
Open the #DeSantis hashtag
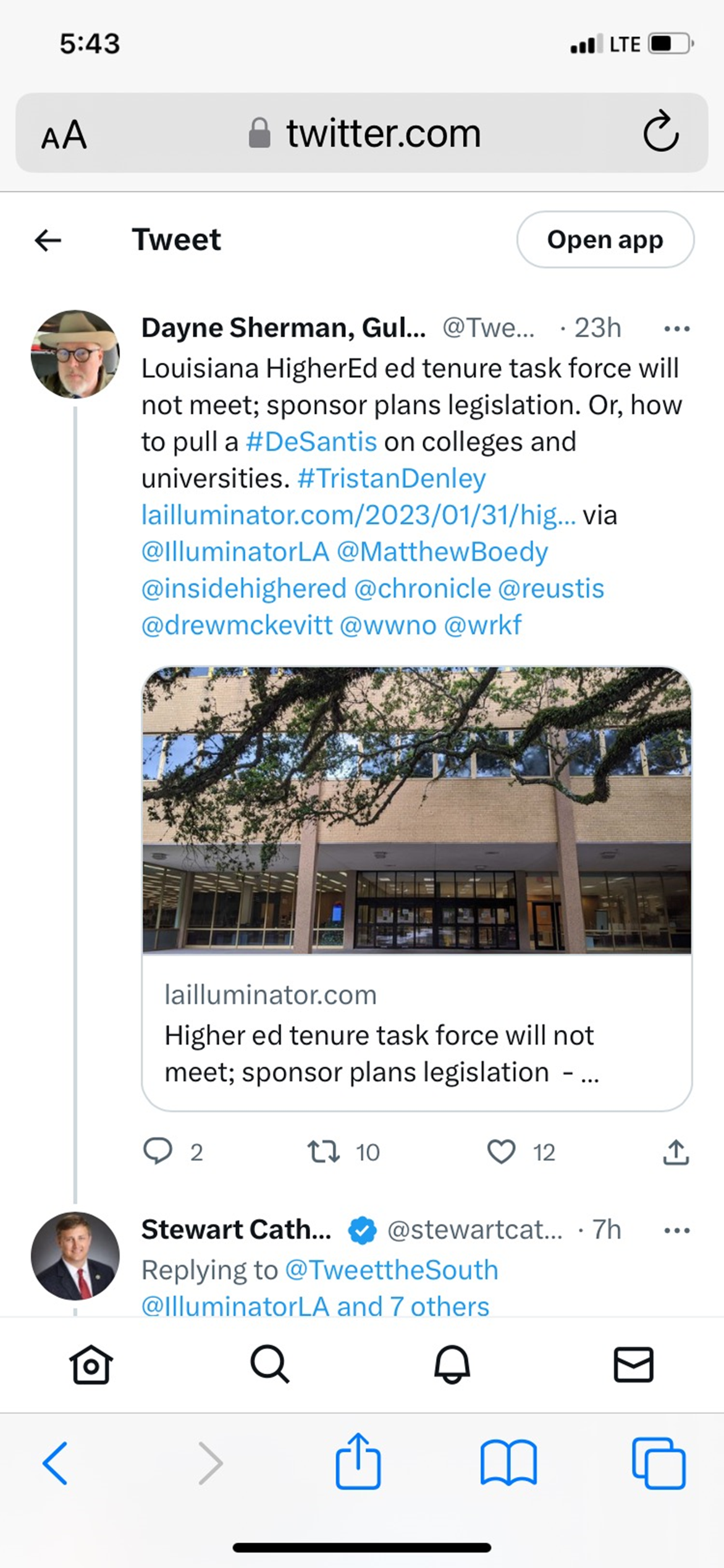(311, 442)
